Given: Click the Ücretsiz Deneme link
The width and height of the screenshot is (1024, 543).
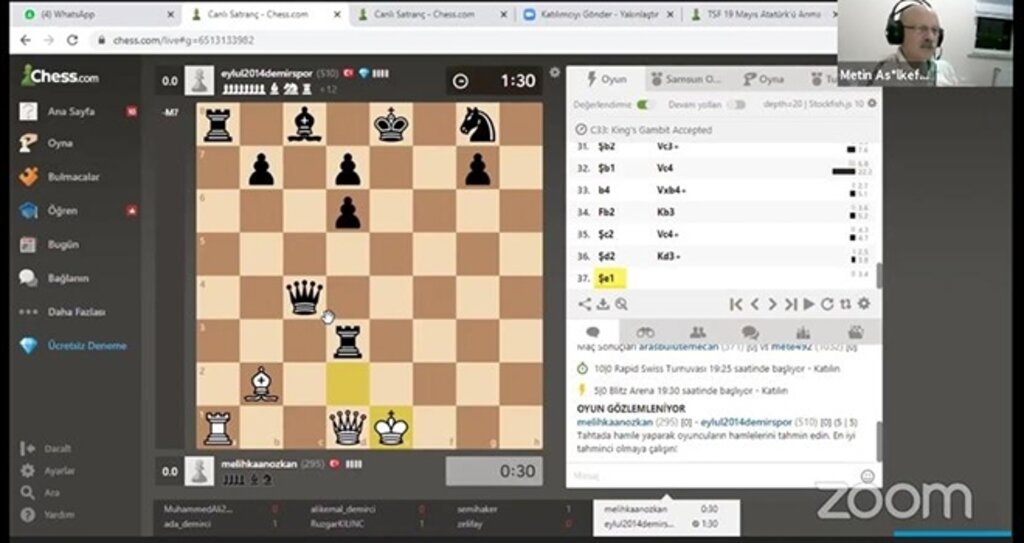Looking at the screenshot, I should [x=87, y=345].
